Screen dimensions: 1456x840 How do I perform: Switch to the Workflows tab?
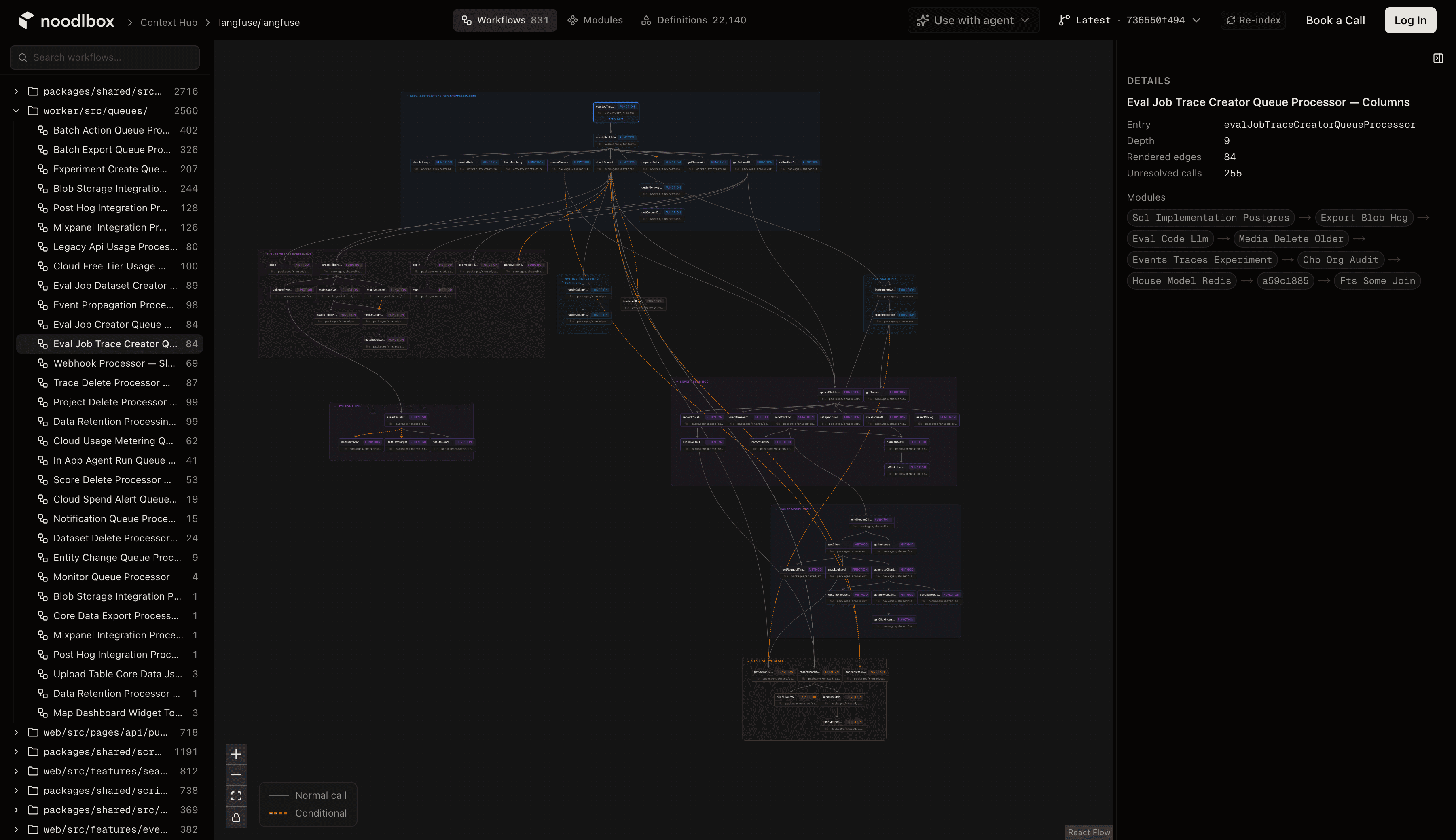pos(505,20)
